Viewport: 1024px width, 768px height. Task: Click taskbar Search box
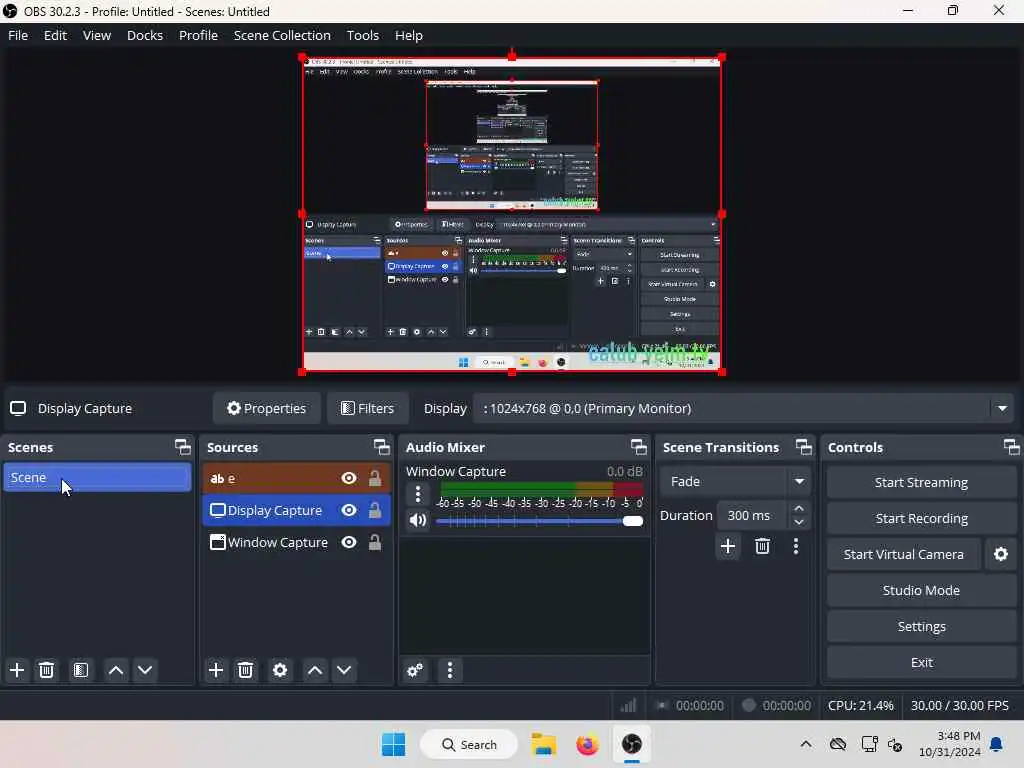(469, 744)
